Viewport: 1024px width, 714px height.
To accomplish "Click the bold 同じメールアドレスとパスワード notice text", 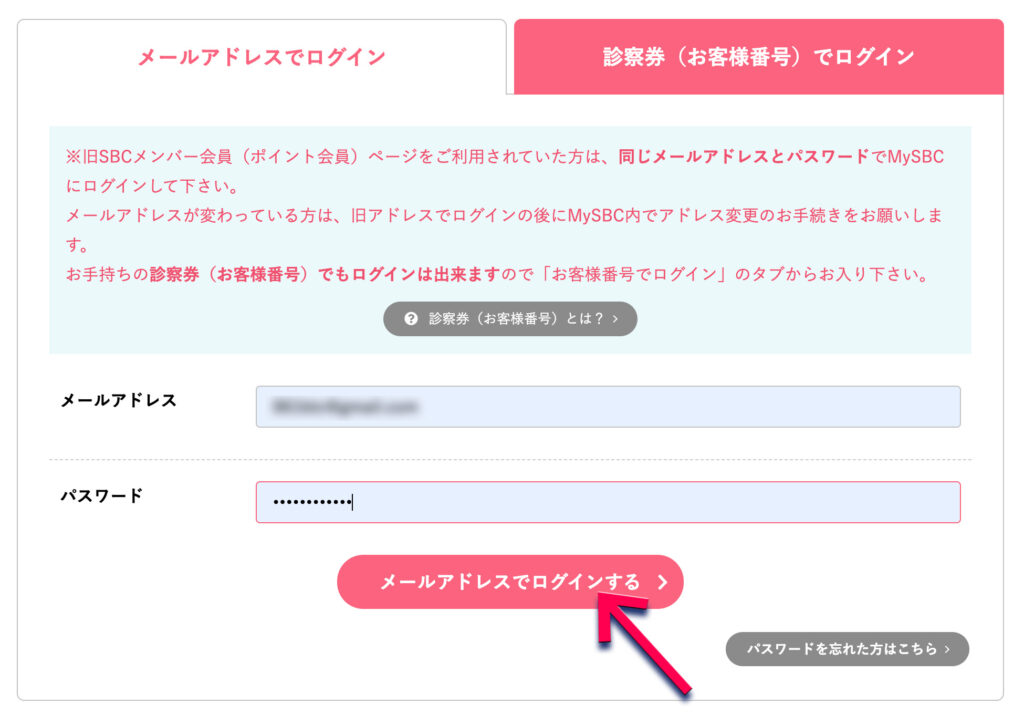I will coord(744,157).
